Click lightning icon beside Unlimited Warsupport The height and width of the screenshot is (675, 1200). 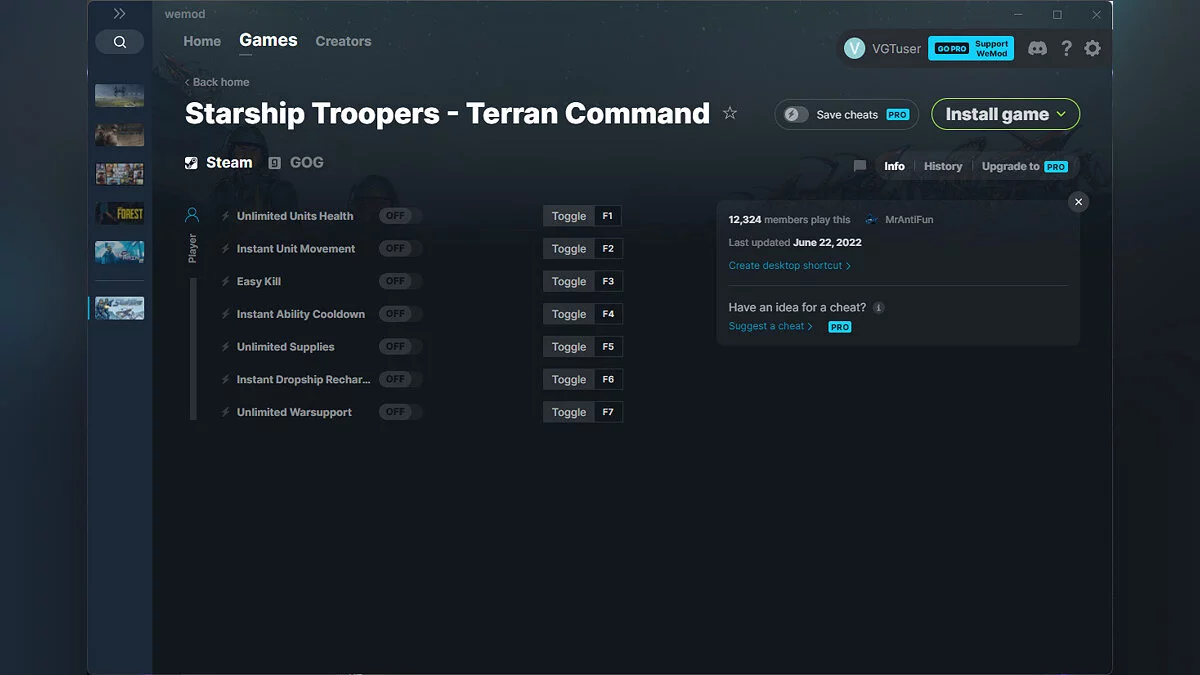226,412
